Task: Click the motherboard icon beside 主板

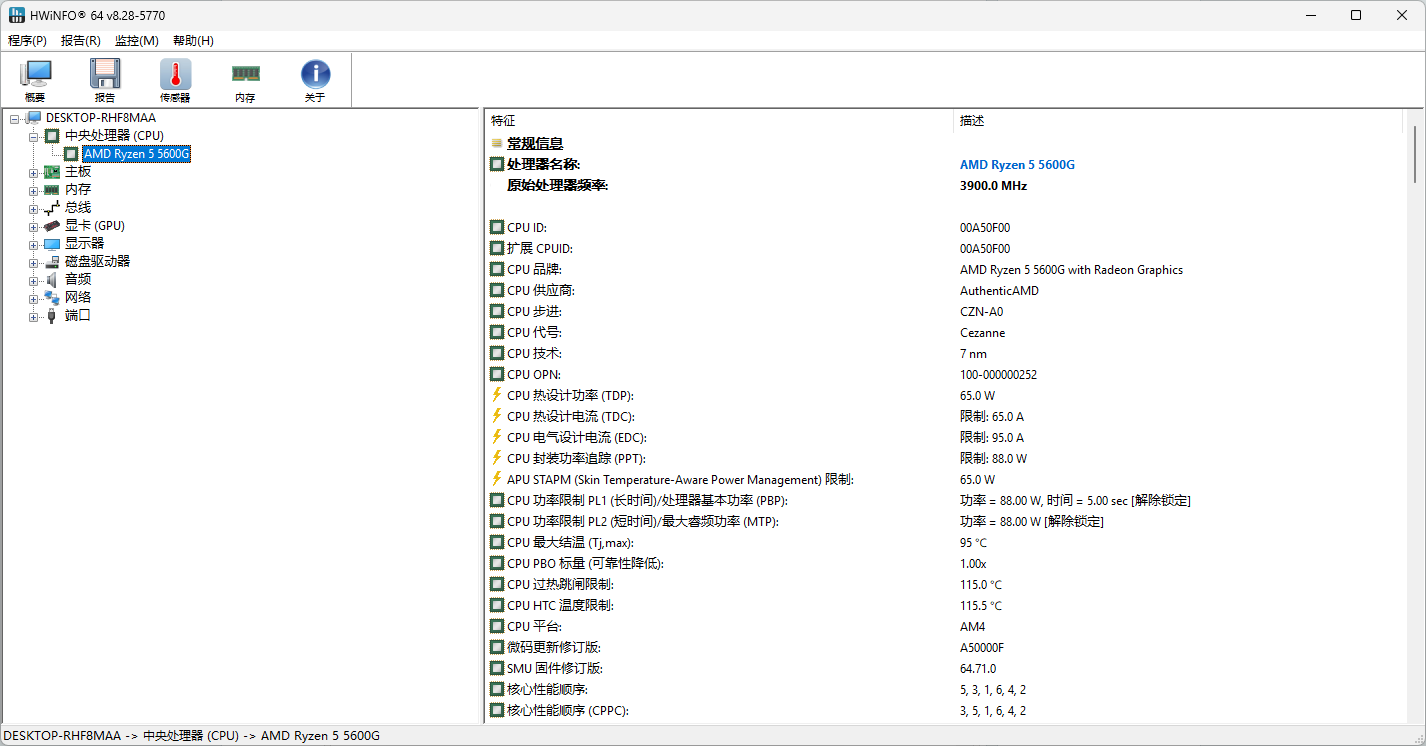Action: (x=52, y=171)
